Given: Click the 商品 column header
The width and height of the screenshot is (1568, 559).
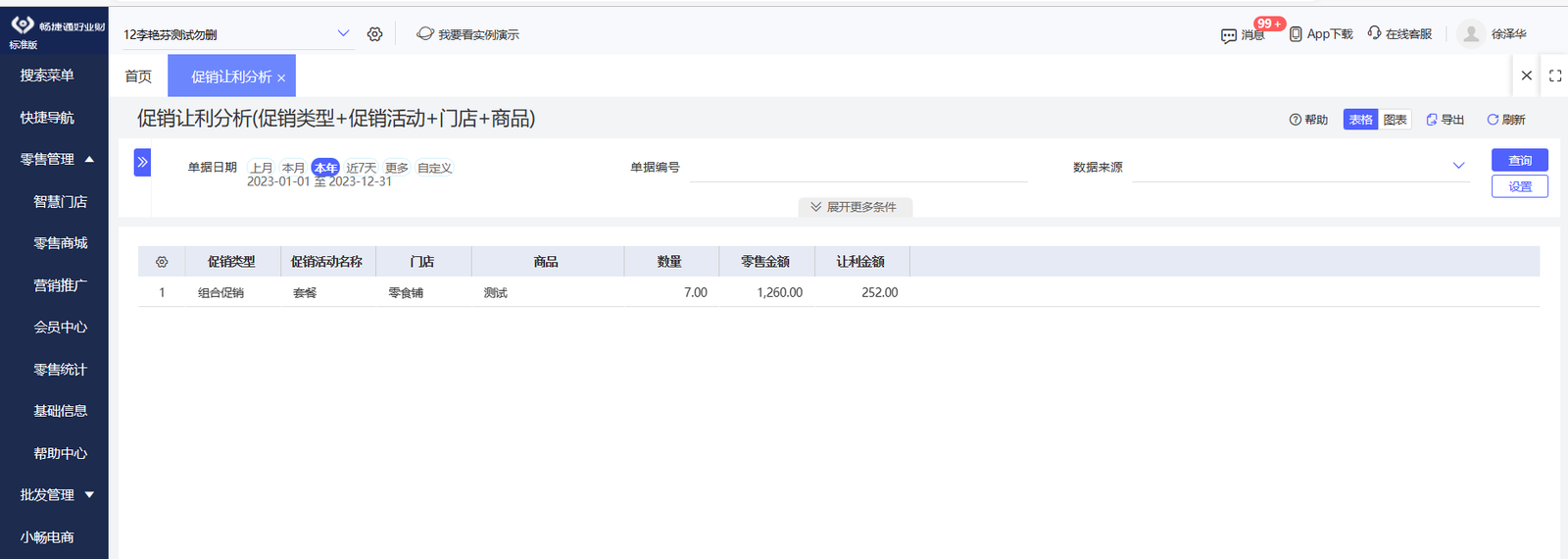Looking at the screenshot, I should (x=546, y=262).
